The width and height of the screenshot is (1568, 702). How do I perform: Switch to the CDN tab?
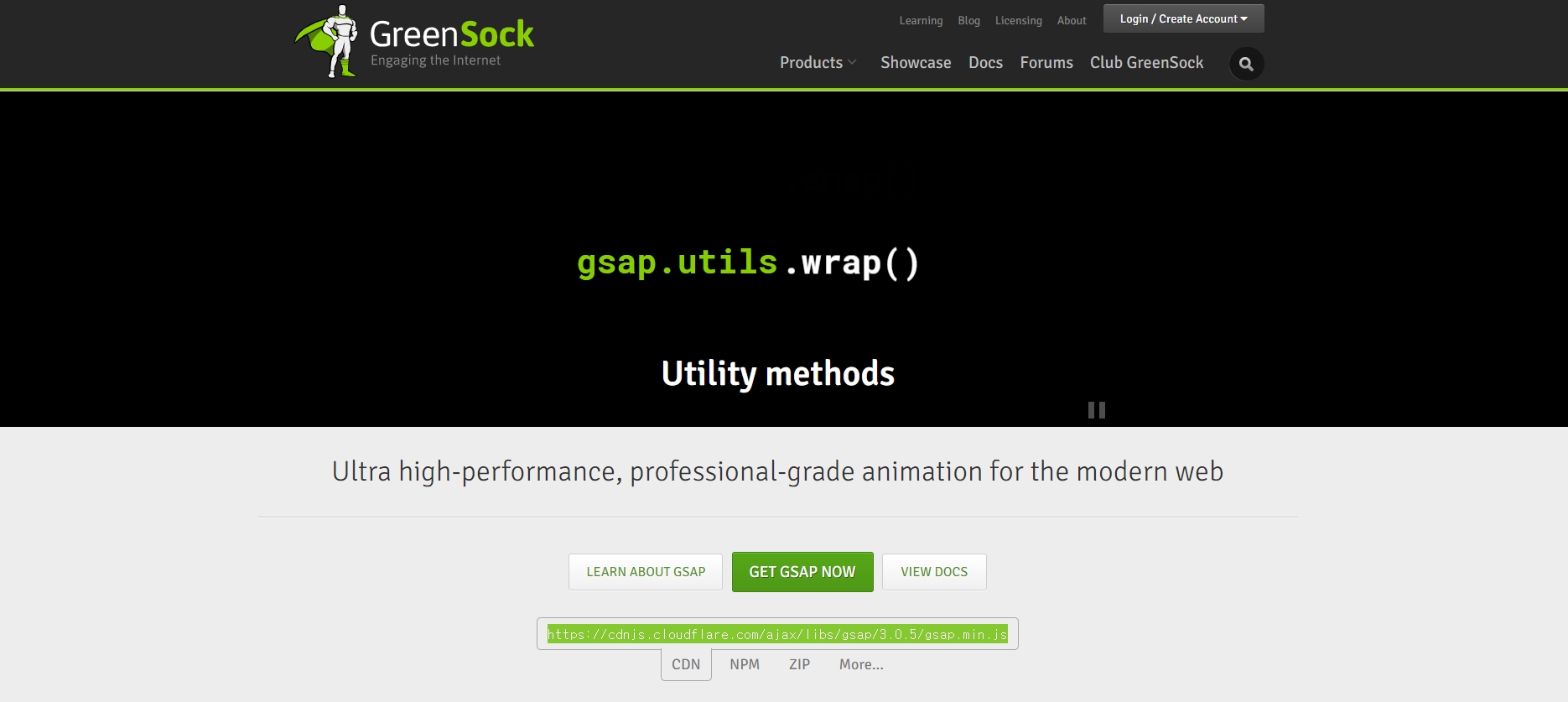686,664
